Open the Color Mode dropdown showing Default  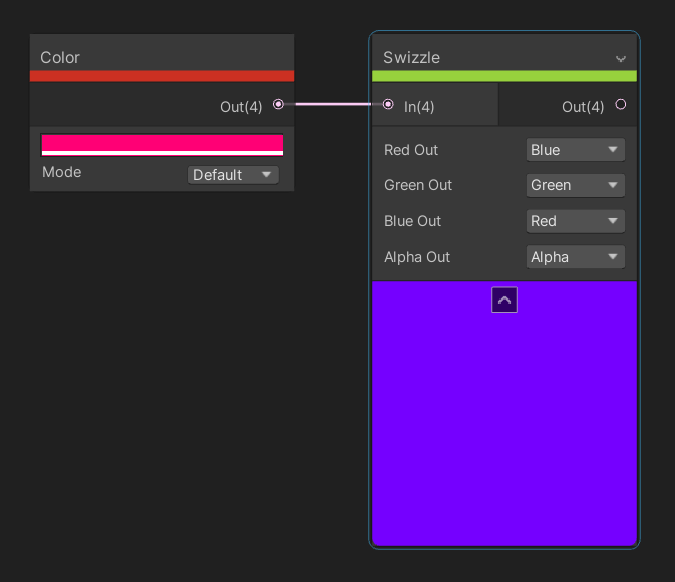[233, 175]
